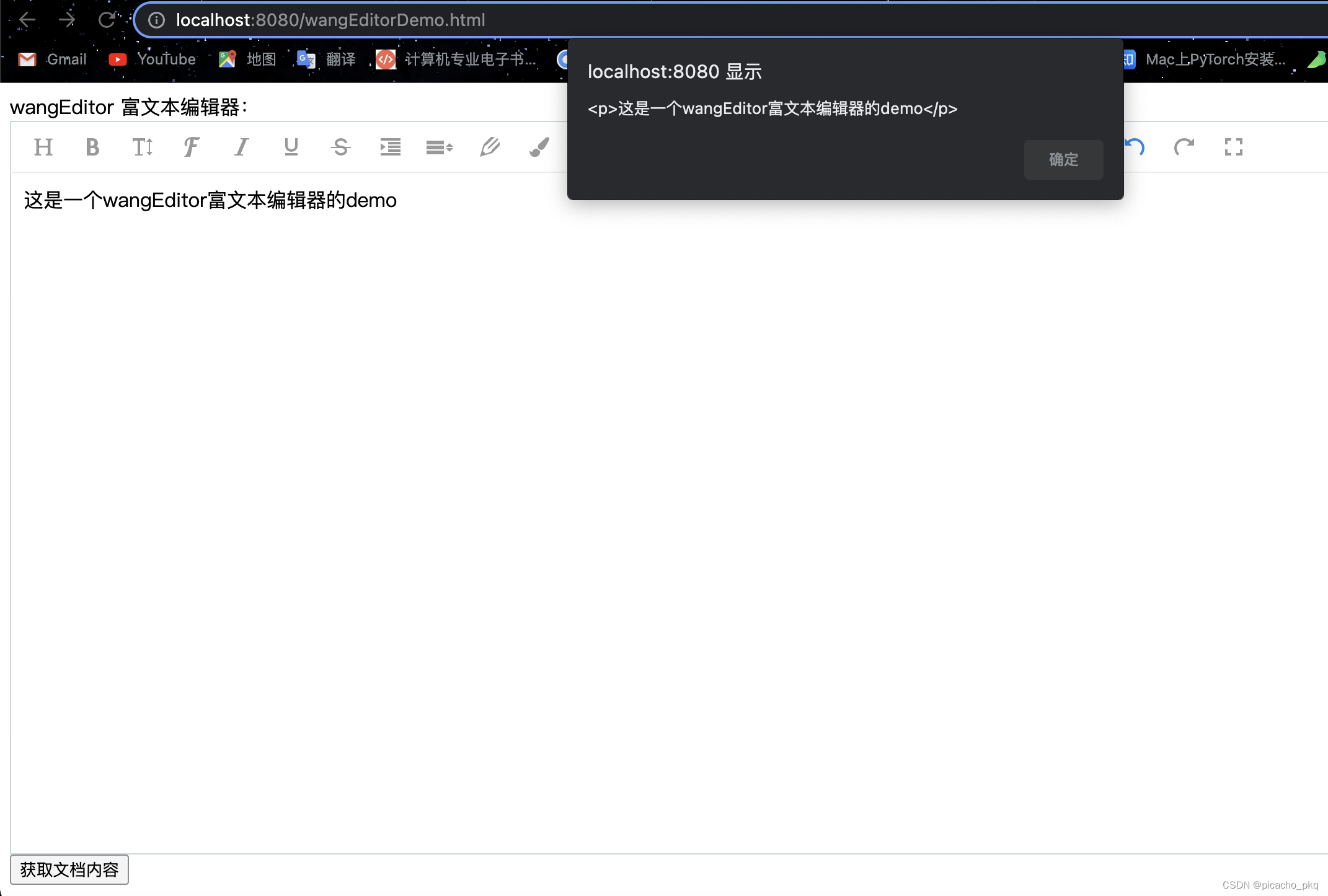Image resolution: width=1328 pixels, height=896 pixels.
Task: Open the 翻译 bookmark
Action: (326, 59)
